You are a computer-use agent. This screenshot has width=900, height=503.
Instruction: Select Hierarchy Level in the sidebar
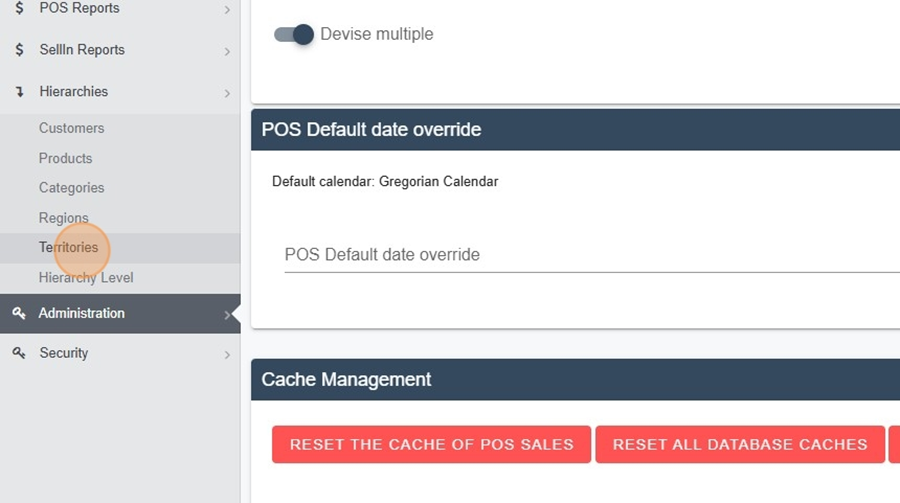point(86,278)
